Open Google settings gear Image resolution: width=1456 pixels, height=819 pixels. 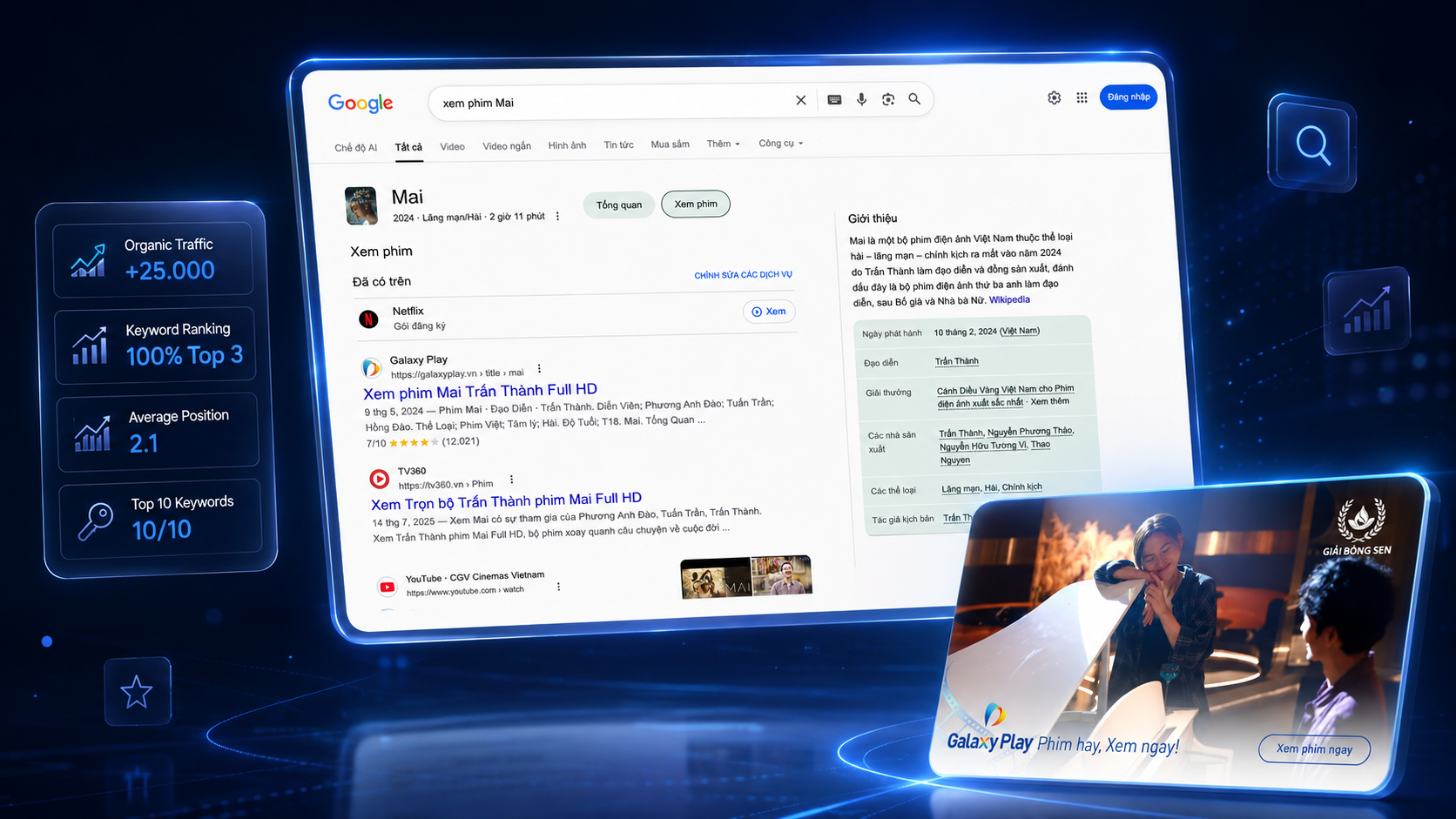point(1054,97)
